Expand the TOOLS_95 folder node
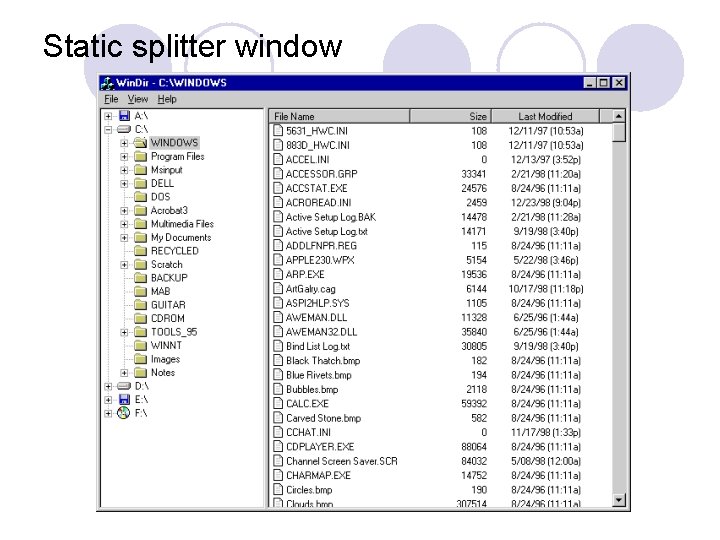This screenshot has height=540, width=720. pos(124,332)
